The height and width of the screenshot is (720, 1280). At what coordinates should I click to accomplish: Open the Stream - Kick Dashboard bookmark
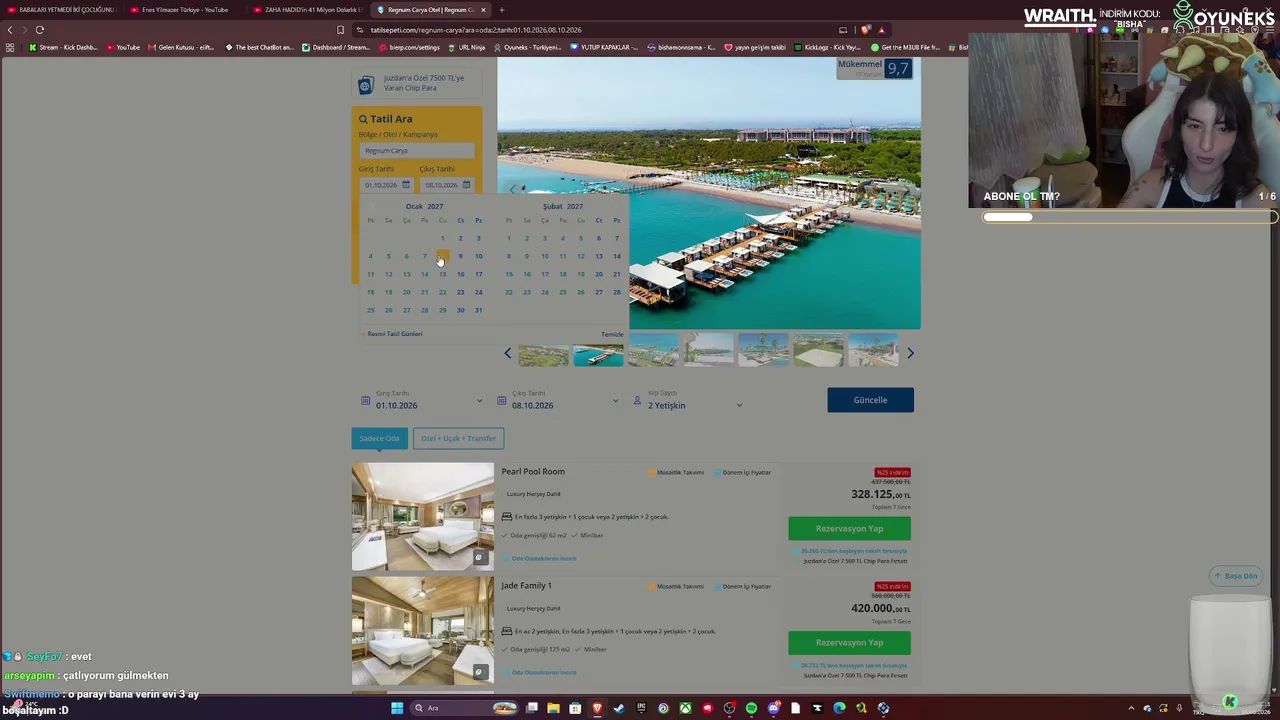pyautogui.click(x=63, y=47)
